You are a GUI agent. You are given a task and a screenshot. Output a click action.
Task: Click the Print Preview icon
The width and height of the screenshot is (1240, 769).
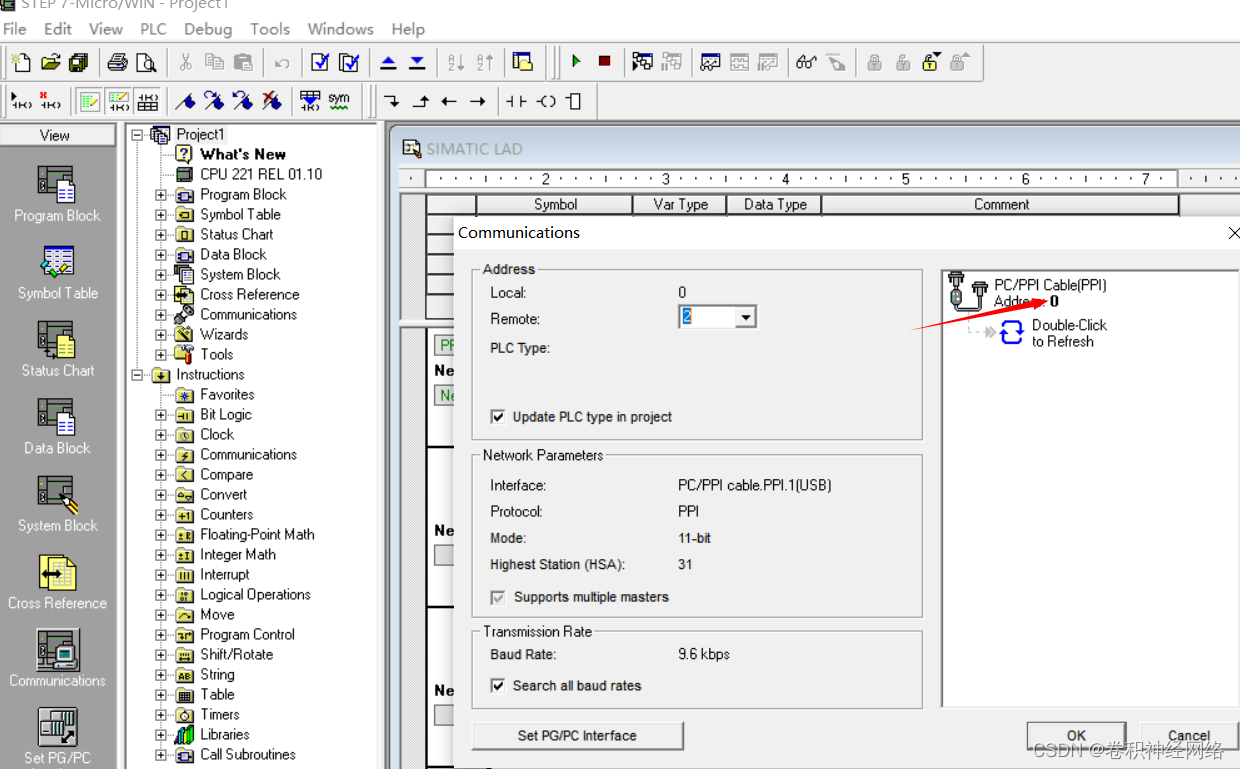[146, 62]
